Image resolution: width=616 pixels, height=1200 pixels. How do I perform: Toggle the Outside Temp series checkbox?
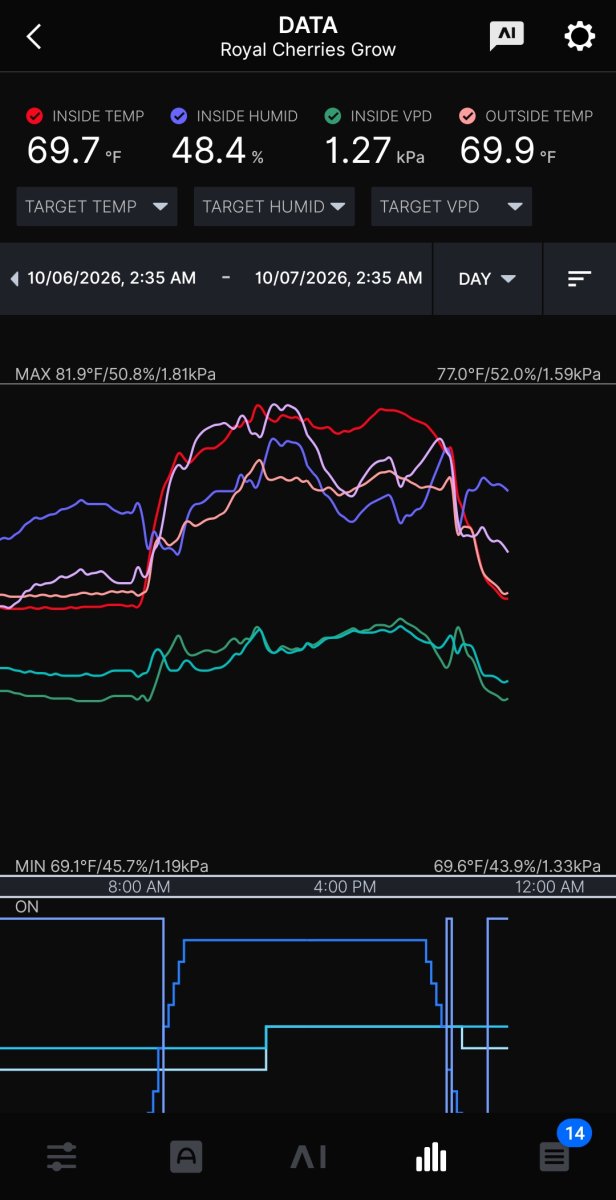[x=468, y=116]
